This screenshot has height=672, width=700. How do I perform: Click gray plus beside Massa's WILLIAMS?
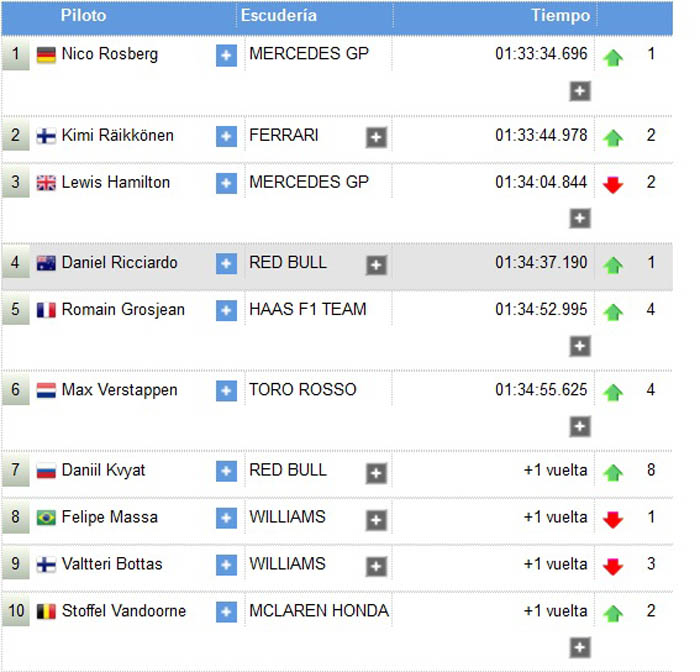(x=376, y=520)
